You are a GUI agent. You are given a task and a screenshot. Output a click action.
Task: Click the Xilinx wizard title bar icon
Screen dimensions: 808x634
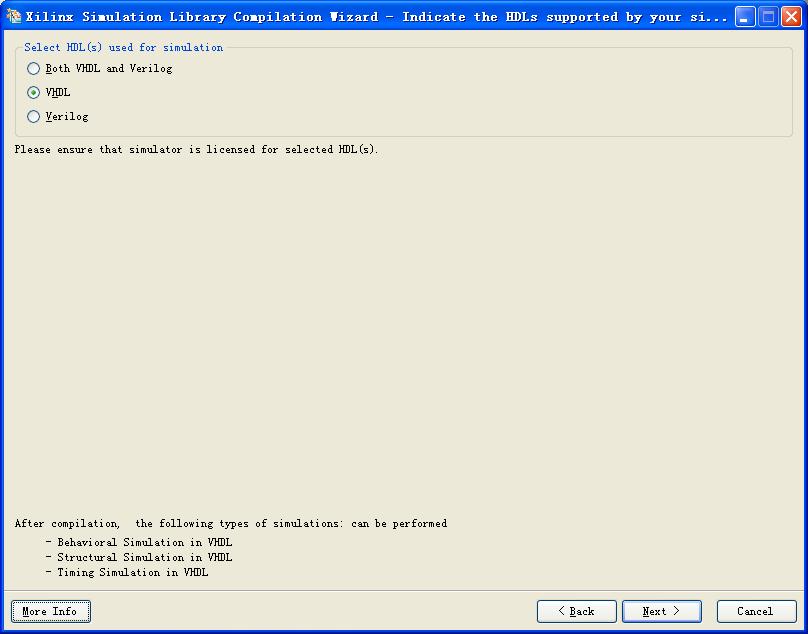[x=13, y=16]
